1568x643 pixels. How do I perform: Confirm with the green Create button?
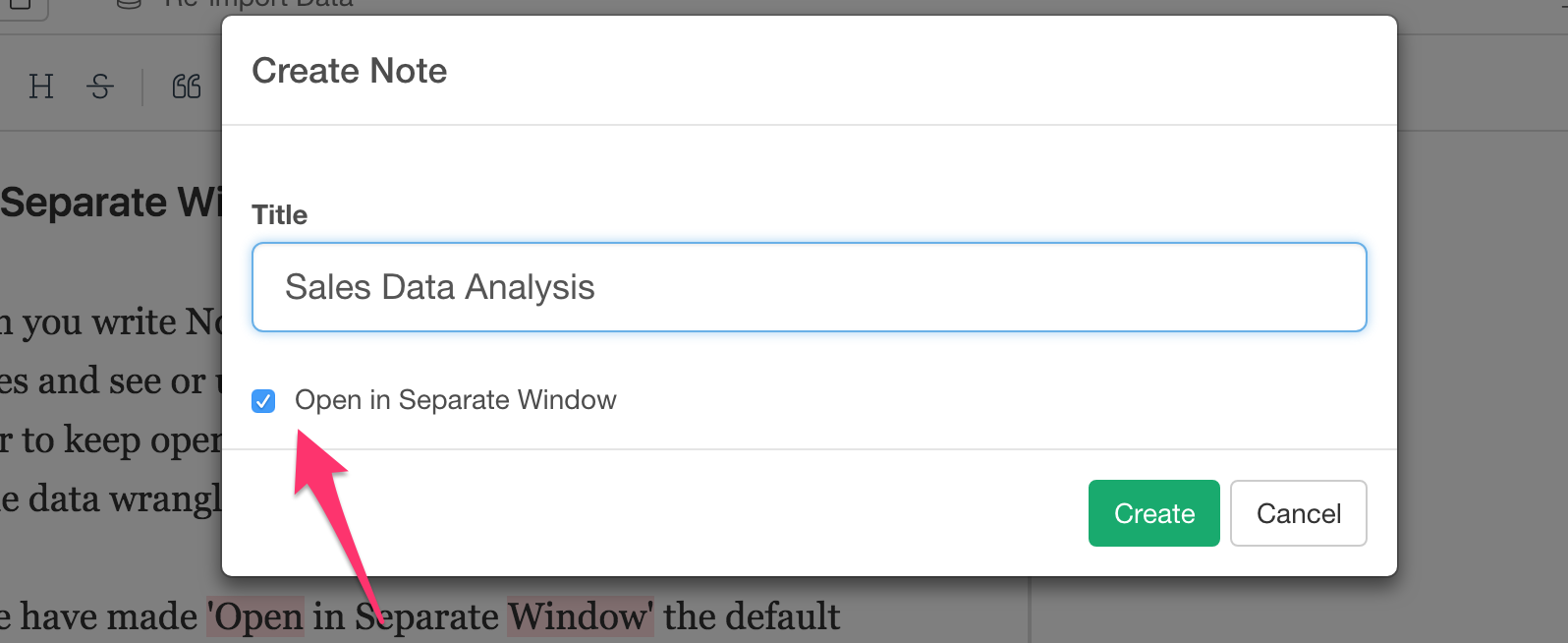[1154, 513]
